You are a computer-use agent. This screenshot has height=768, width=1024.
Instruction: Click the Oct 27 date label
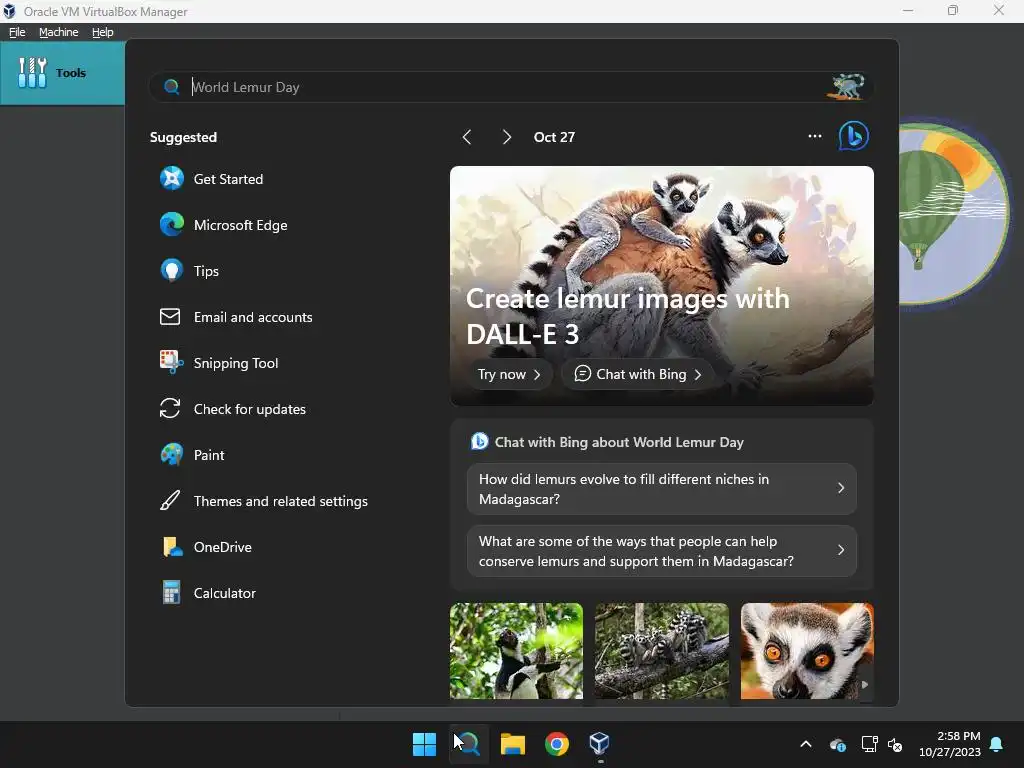coord(554,137)
